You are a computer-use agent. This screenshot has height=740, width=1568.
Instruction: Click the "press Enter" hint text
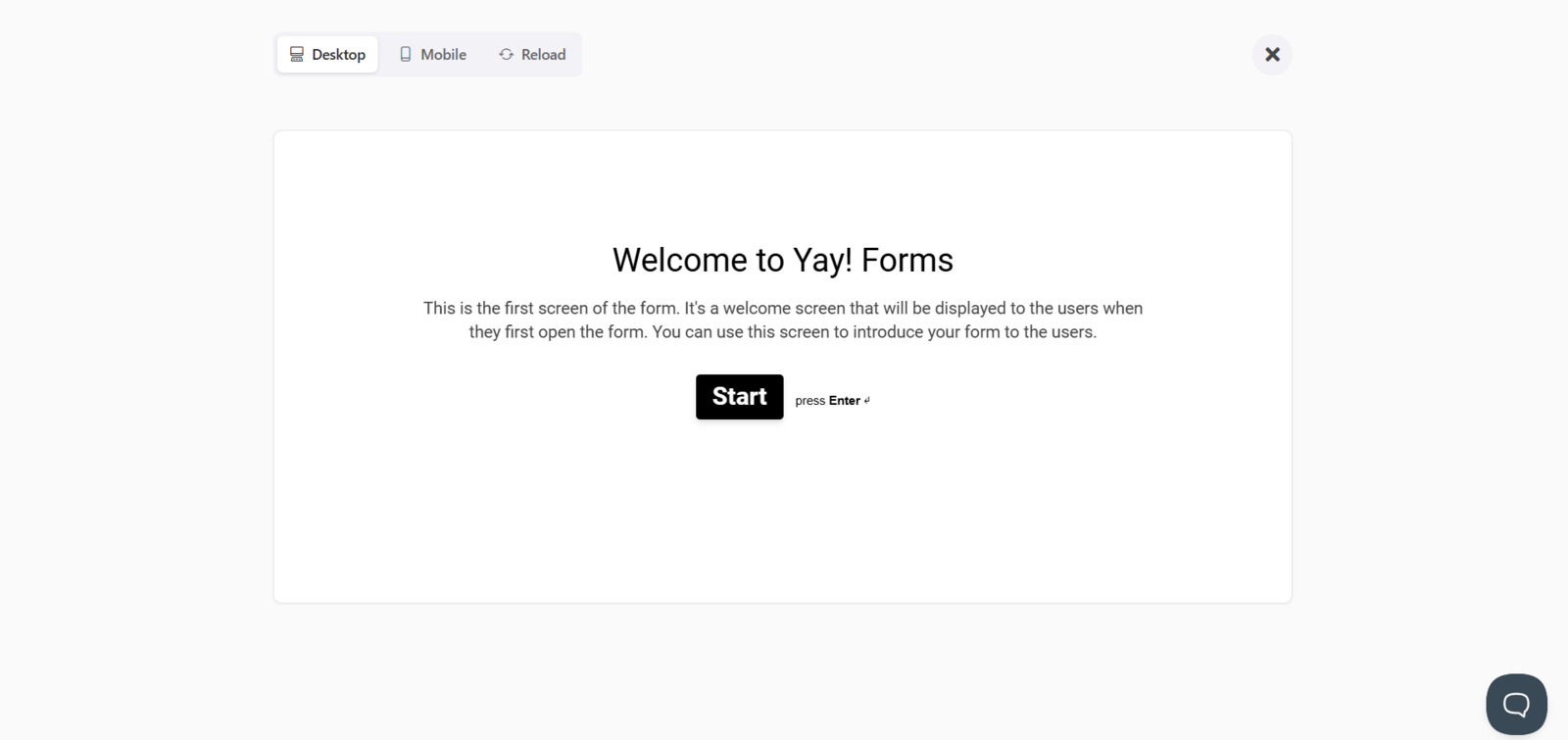(833, 401)
